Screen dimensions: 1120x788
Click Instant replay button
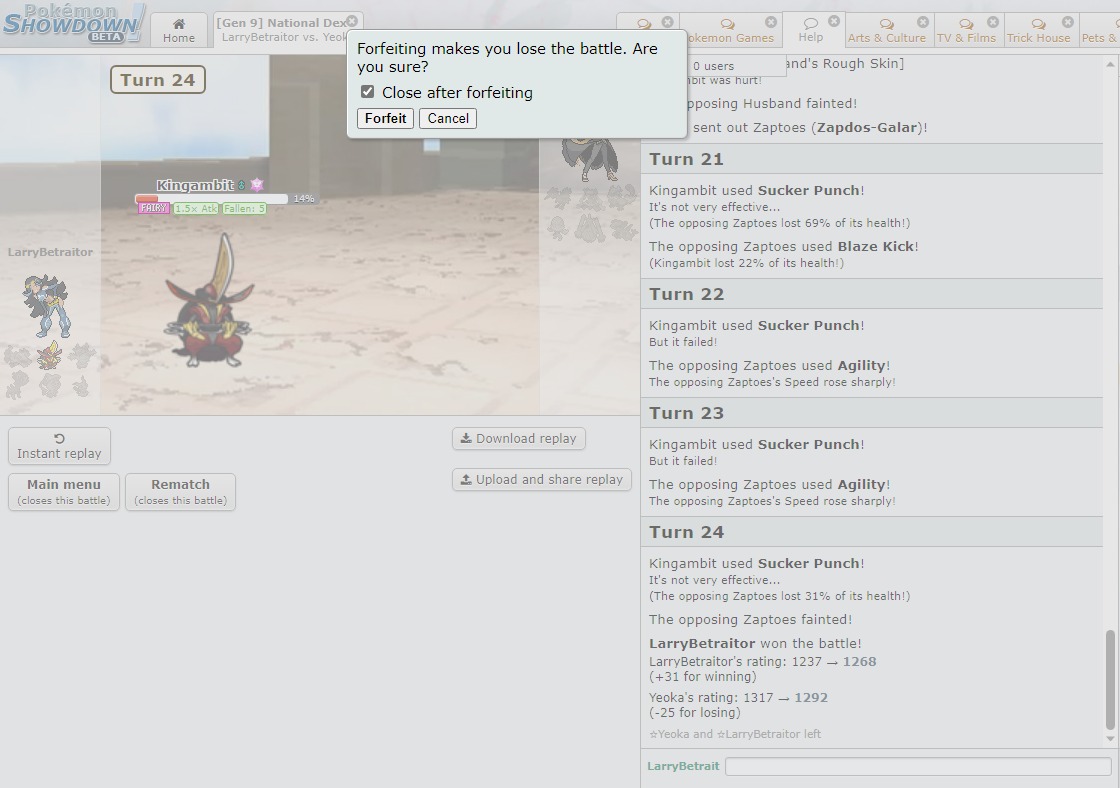click(x=59, y=446)
